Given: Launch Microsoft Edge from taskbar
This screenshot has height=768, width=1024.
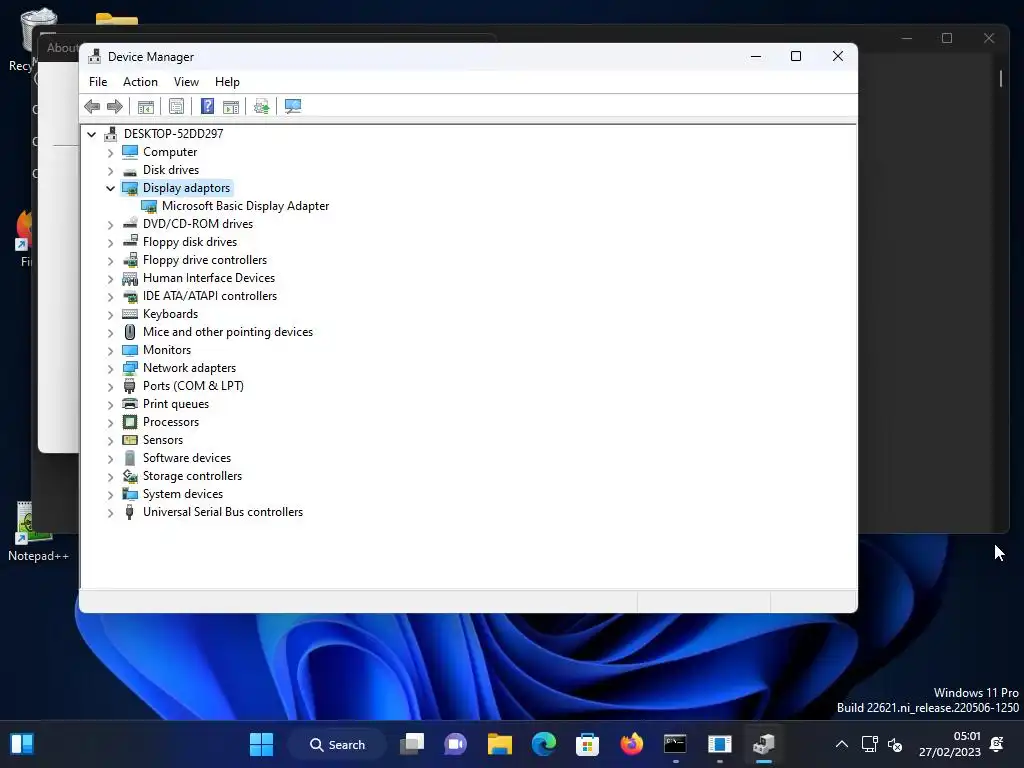Looking at the screenshot, I should (x=543, y=744).
